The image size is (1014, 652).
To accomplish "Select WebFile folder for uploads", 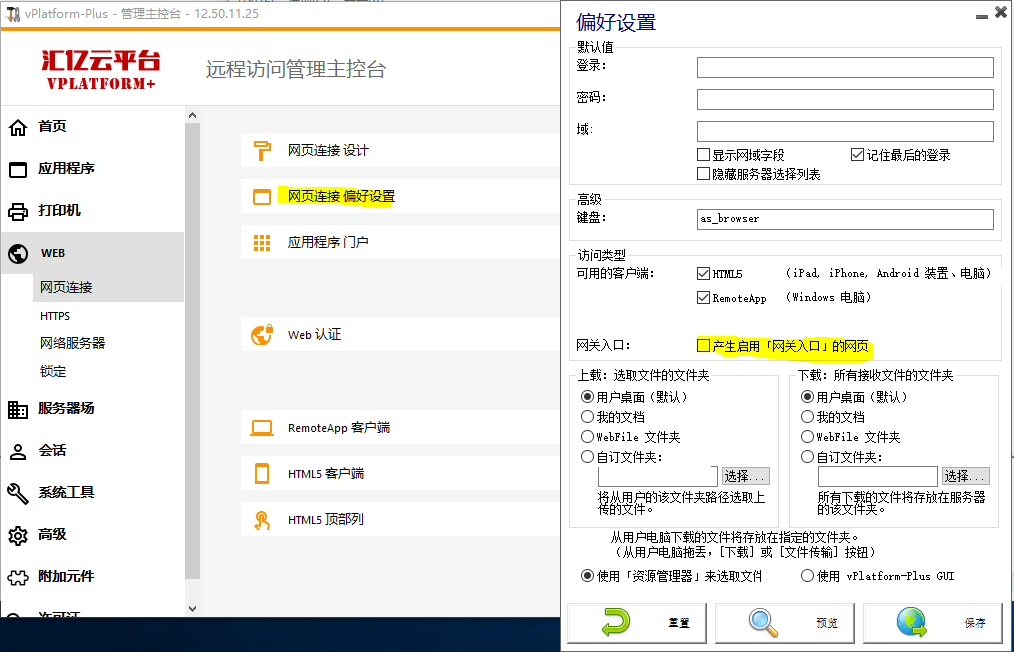I will tap(588, 437).
